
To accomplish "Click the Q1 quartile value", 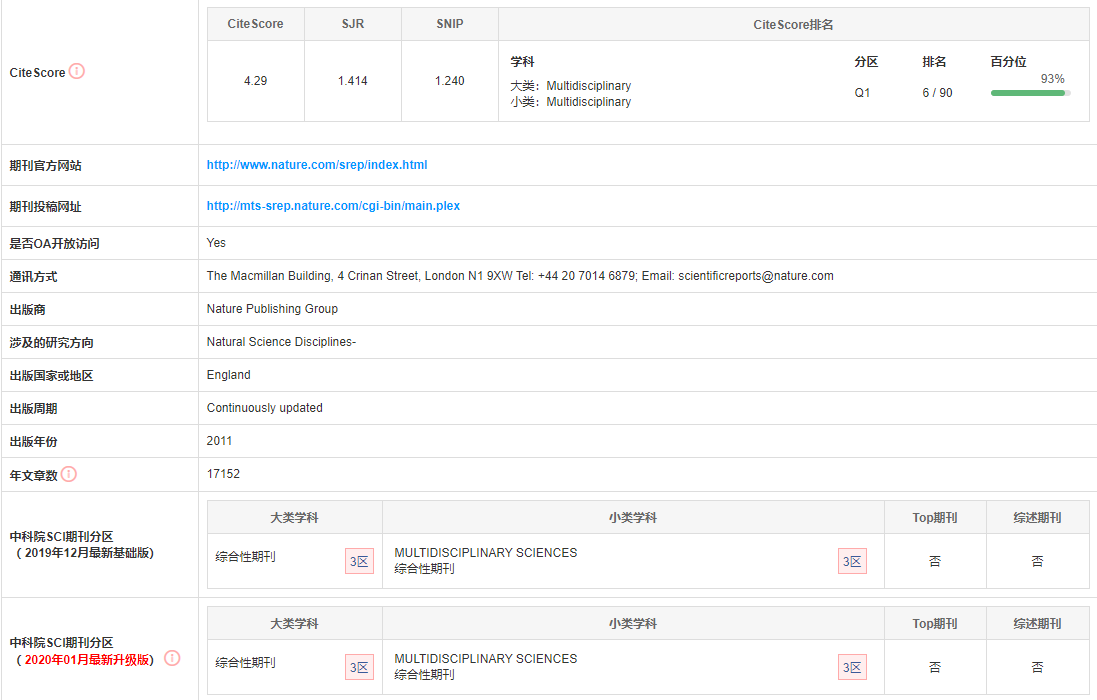I will [x=862, y=93].
